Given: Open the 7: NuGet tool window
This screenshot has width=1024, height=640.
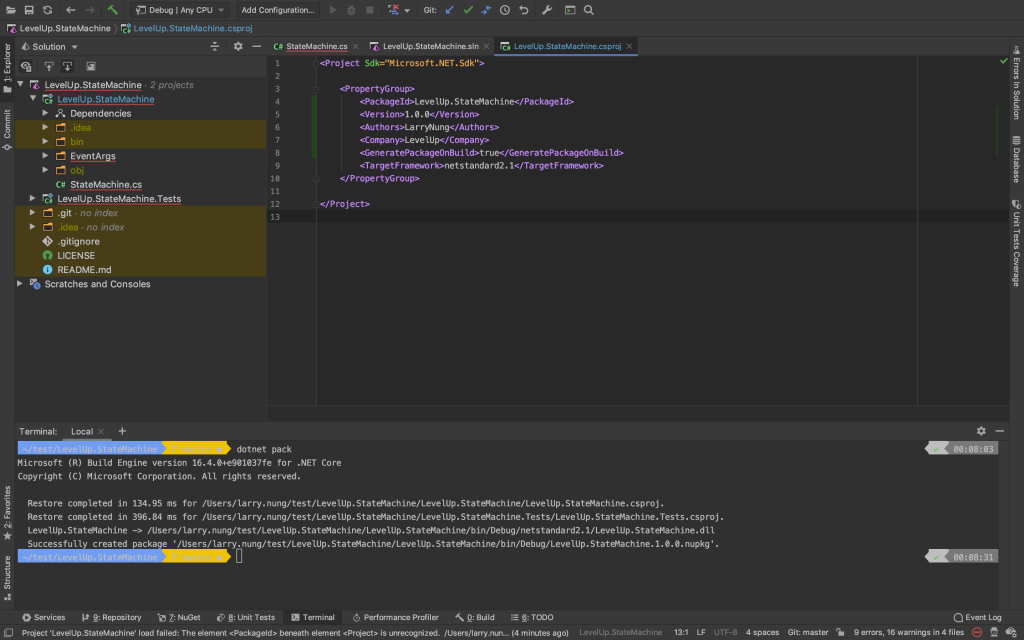Looking at the screenshot, I should coord(179,617).
